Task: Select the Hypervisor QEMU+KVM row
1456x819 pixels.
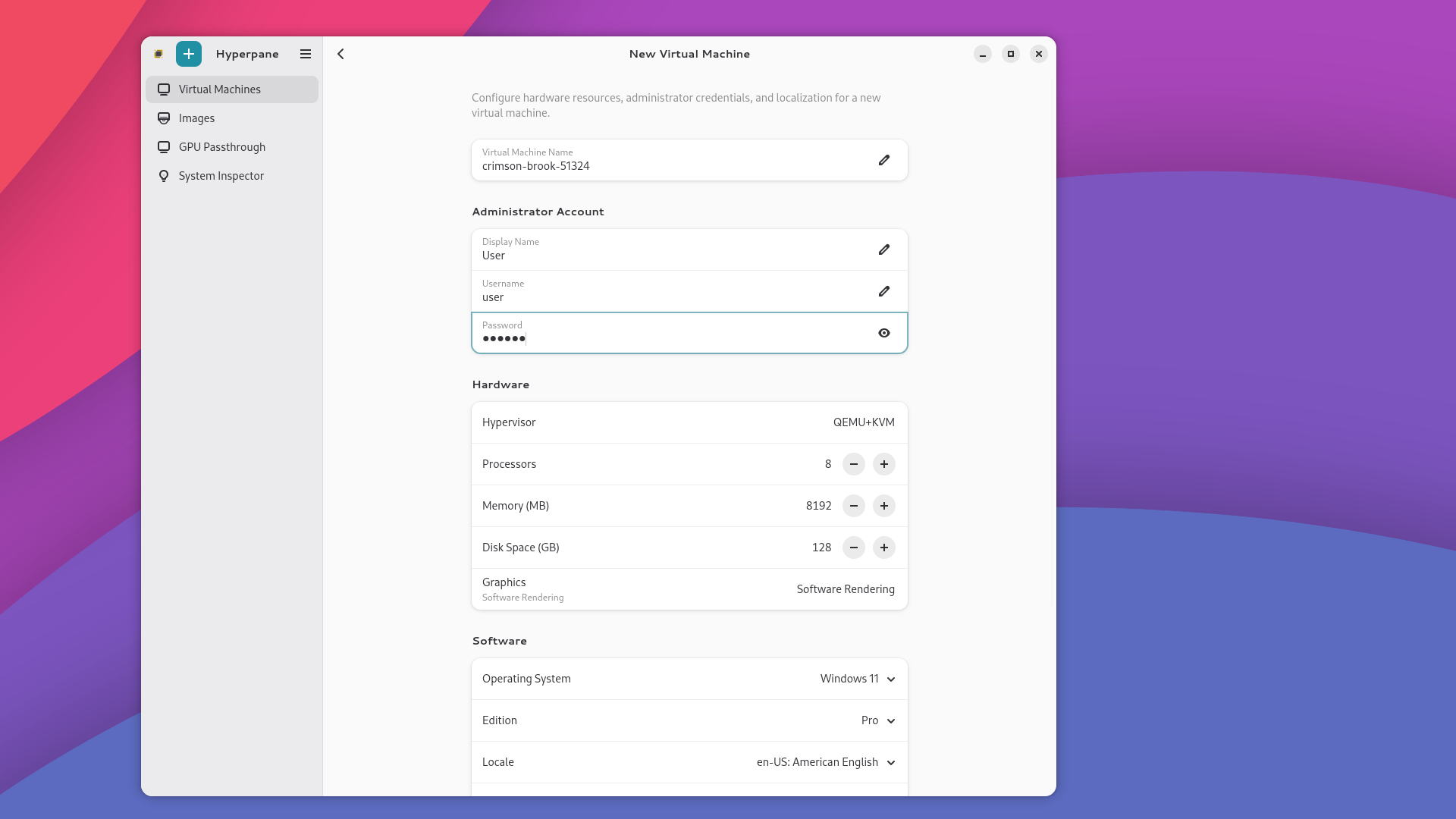Action: [689, 422]
